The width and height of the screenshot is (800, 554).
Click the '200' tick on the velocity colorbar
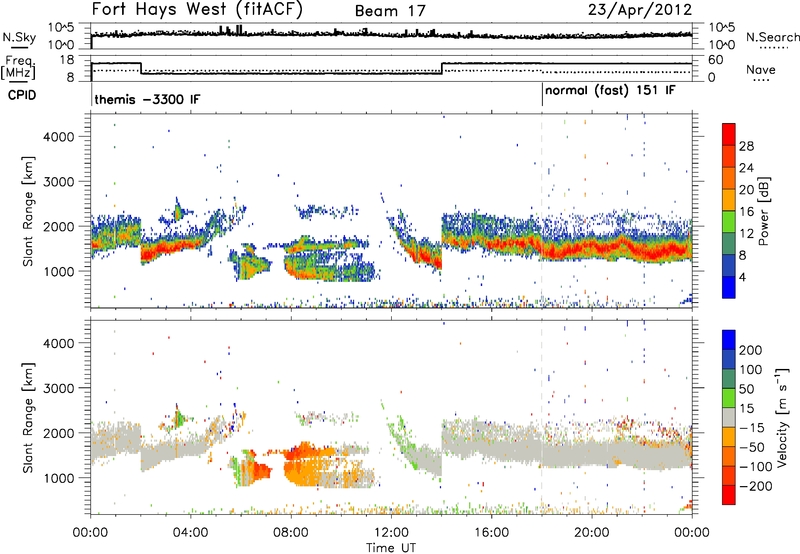point(751,350)
